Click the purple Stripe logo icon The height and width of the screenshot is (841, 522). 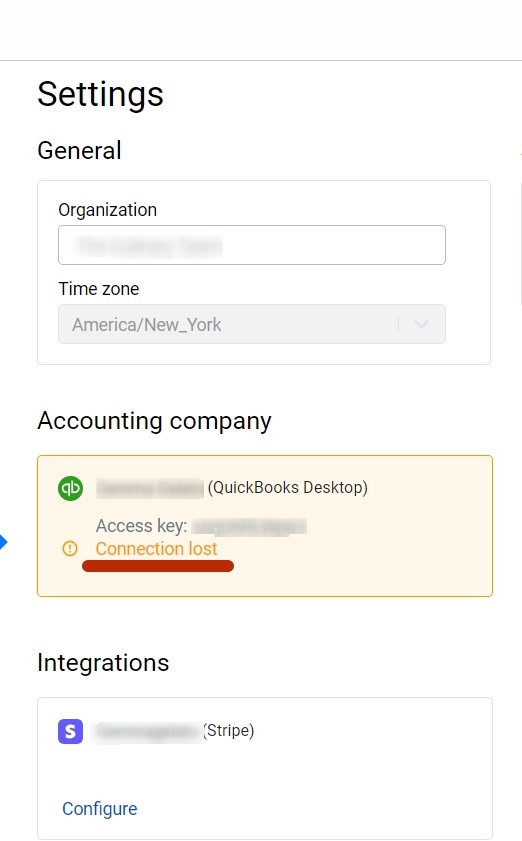pos(70,731)
